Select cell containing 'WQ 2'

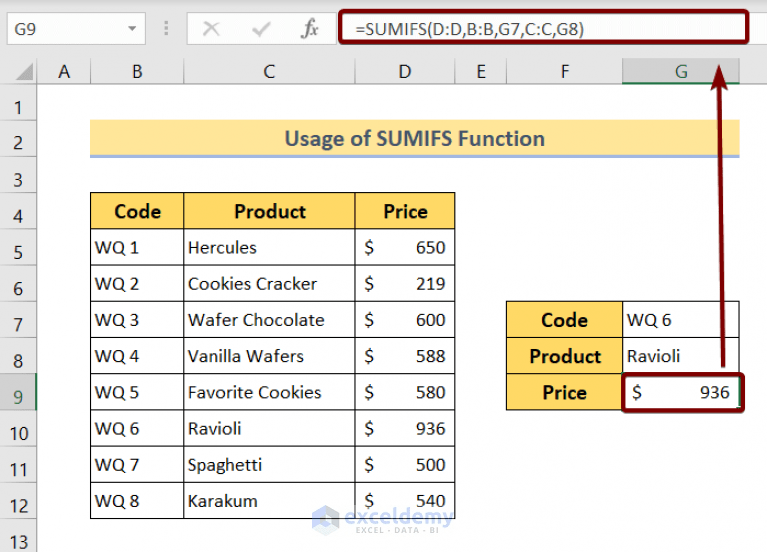tap(137, 284)
